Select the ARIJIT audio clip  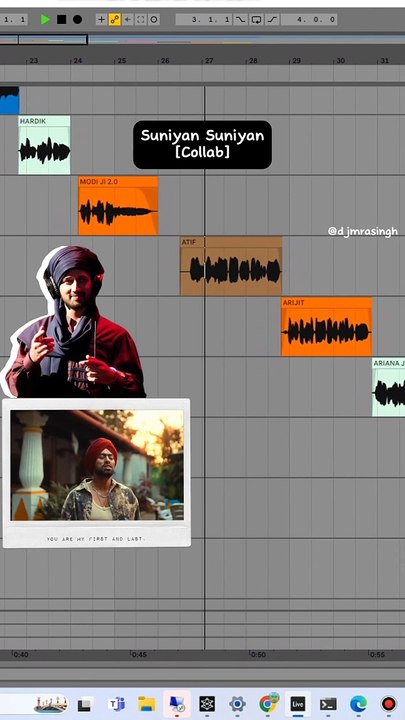tap(326, 327)
